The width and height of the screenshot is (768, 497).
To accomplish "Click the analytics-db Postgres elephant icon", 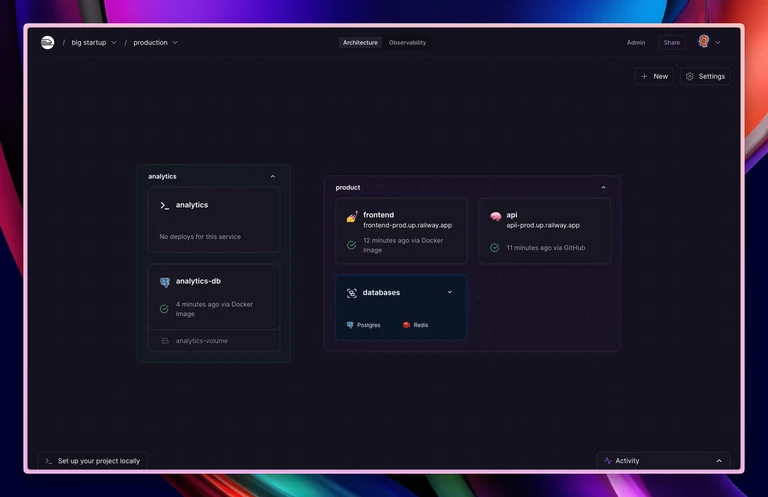I will coord(165,282).
